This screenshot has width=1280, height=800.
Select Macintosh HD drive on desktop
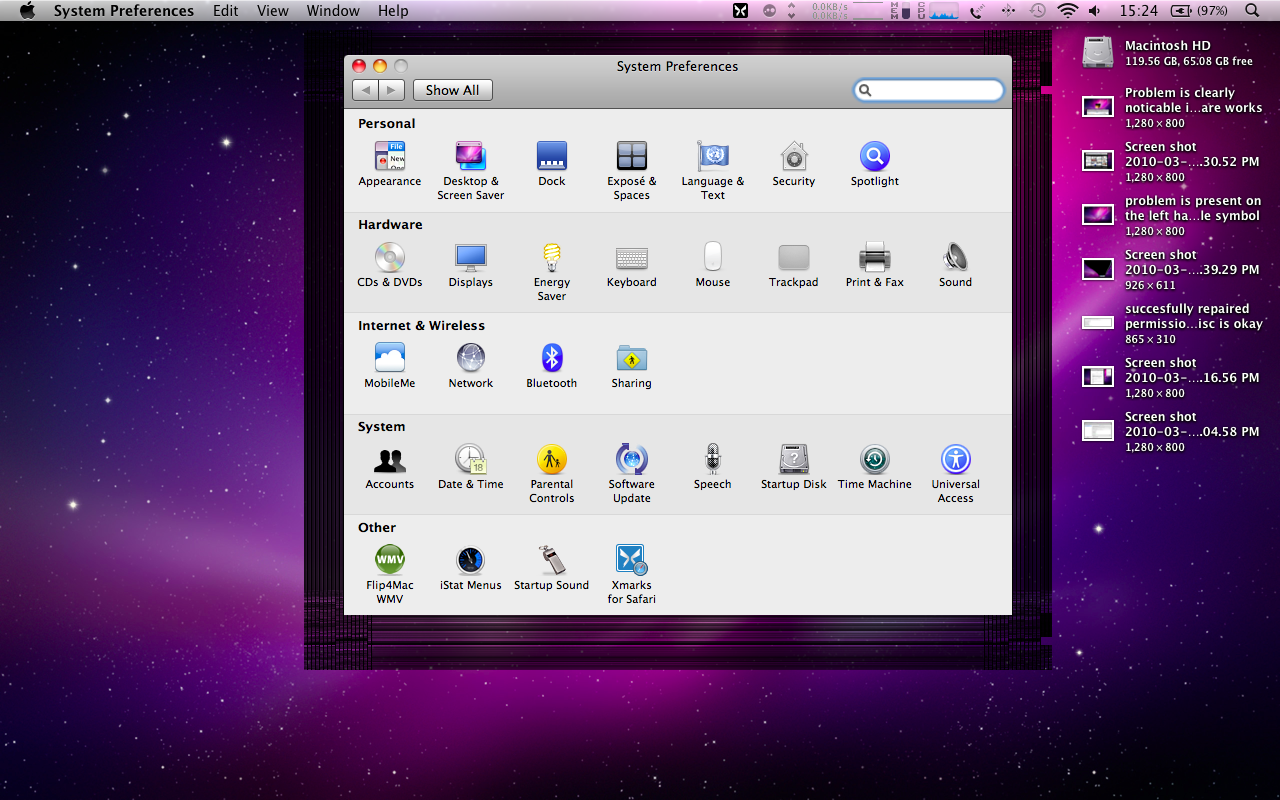1168,53
